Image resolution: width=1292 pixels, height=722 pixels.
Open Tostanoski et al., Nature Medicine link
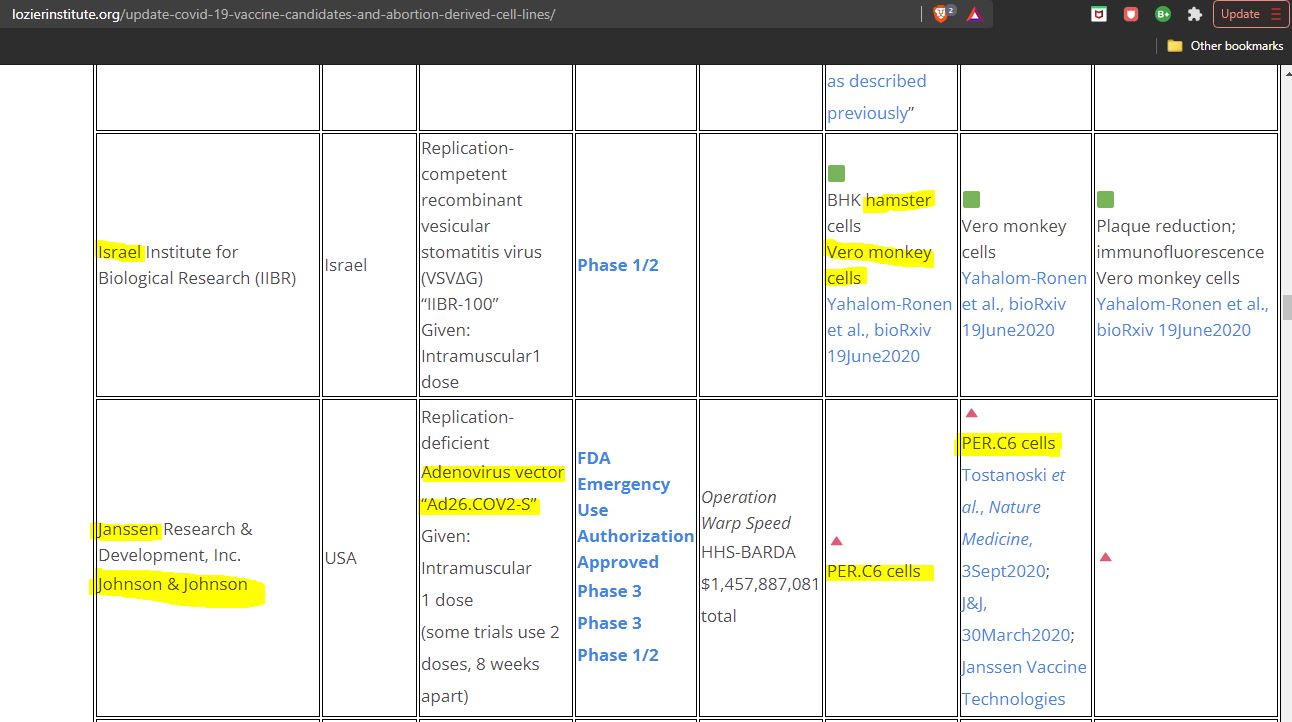[1013, 523]
